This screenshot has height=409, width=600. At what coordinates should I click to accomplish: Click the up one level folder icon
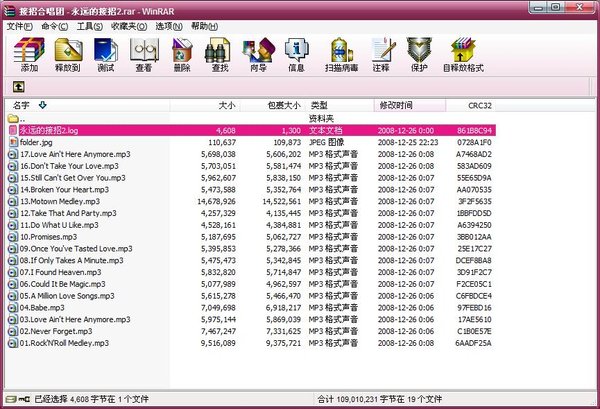pos(18,87)
